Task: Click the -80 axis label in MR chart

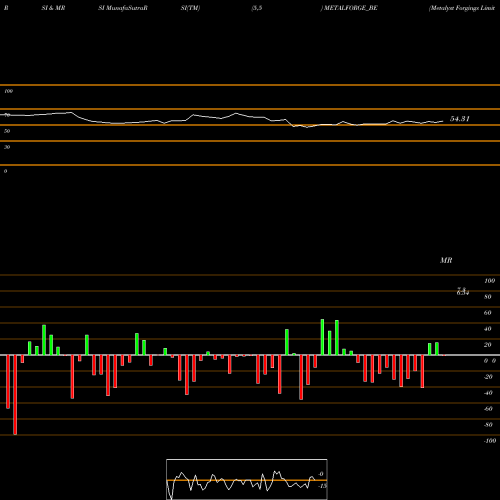Action: point(488,425)
